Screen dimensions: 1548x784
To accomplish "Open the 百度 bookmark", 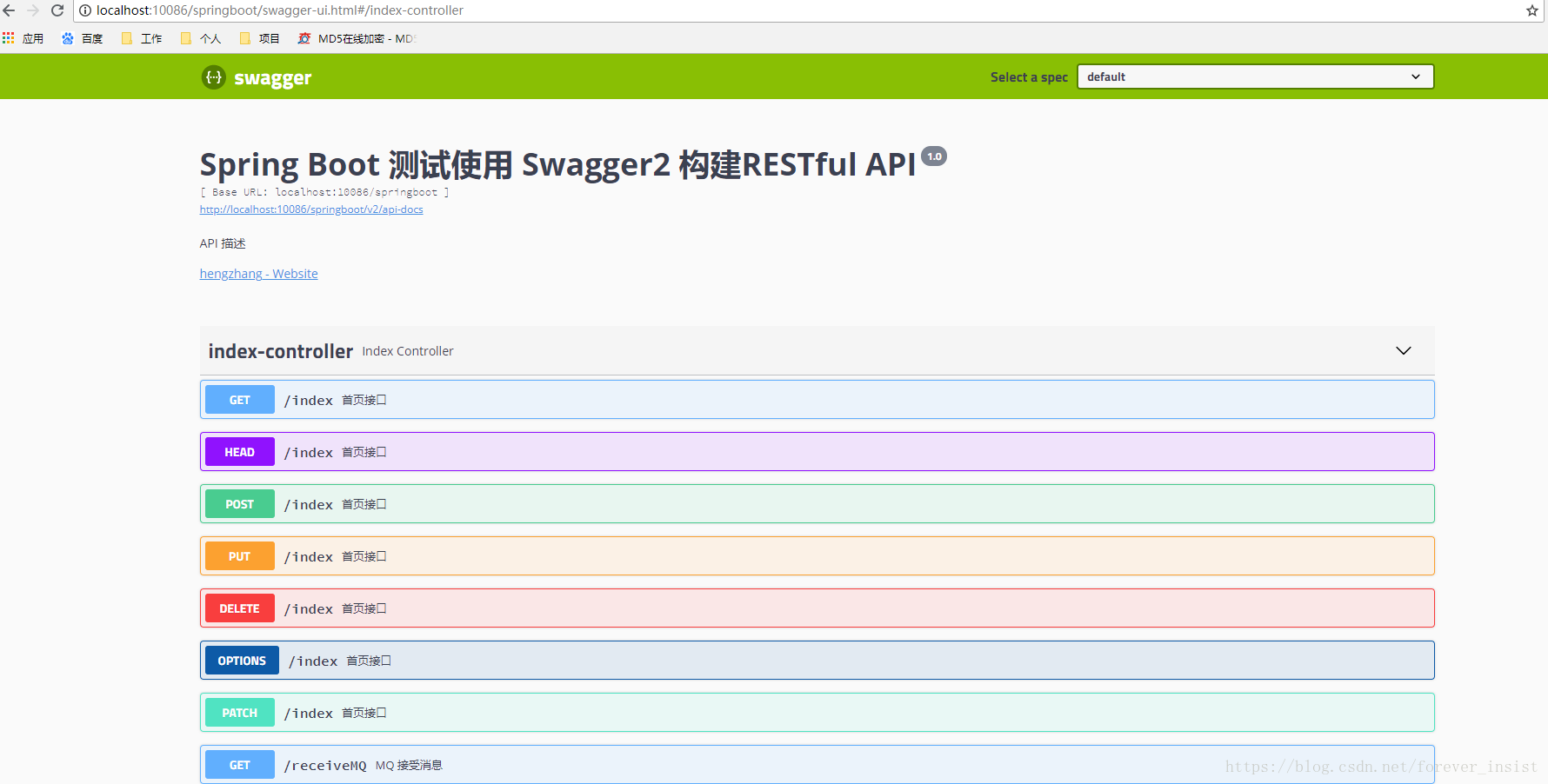I will click(83, 38).
